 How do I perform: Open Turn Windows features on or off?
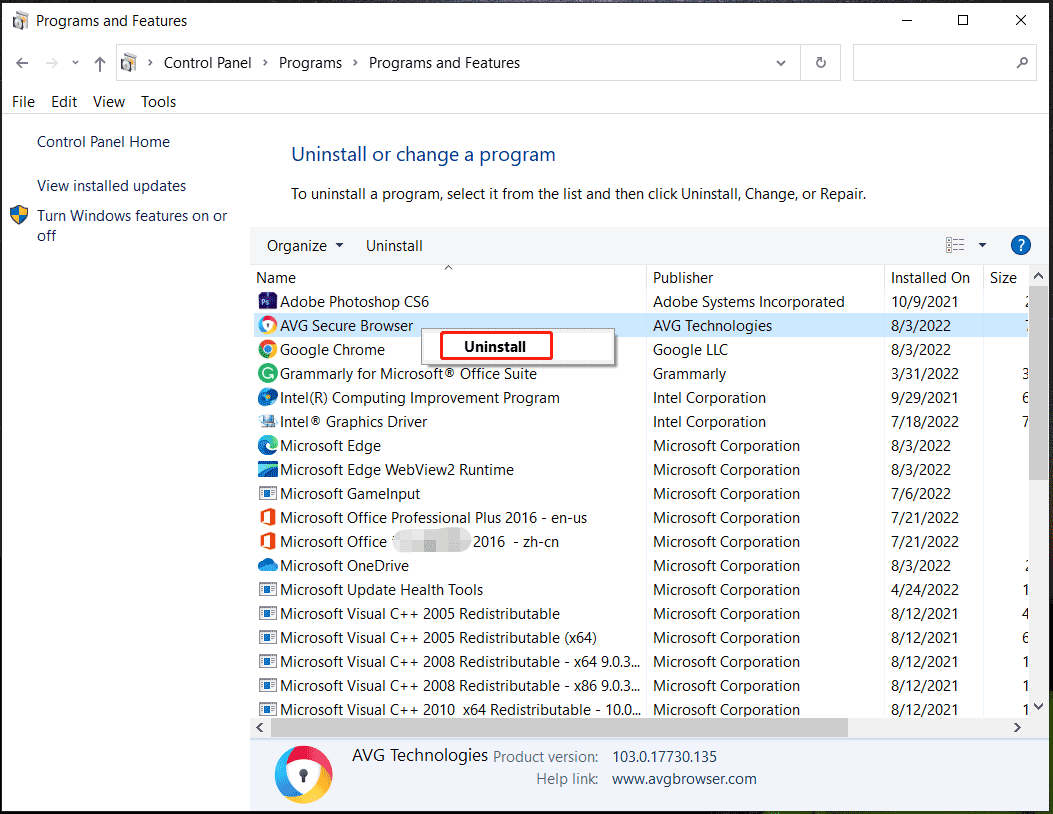132,225
